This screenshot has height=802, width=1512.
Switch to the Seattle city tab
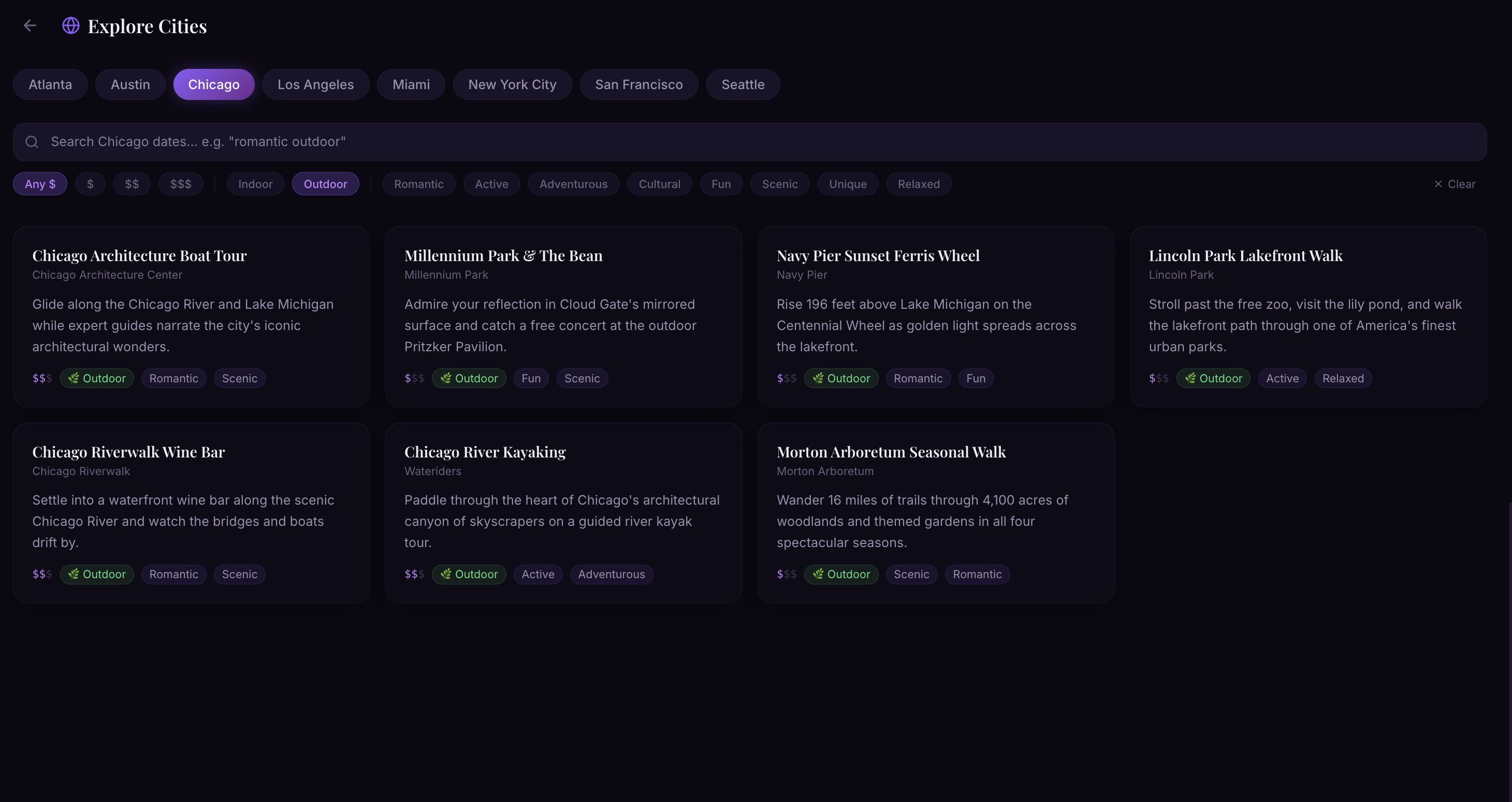[x=743, y=84]
